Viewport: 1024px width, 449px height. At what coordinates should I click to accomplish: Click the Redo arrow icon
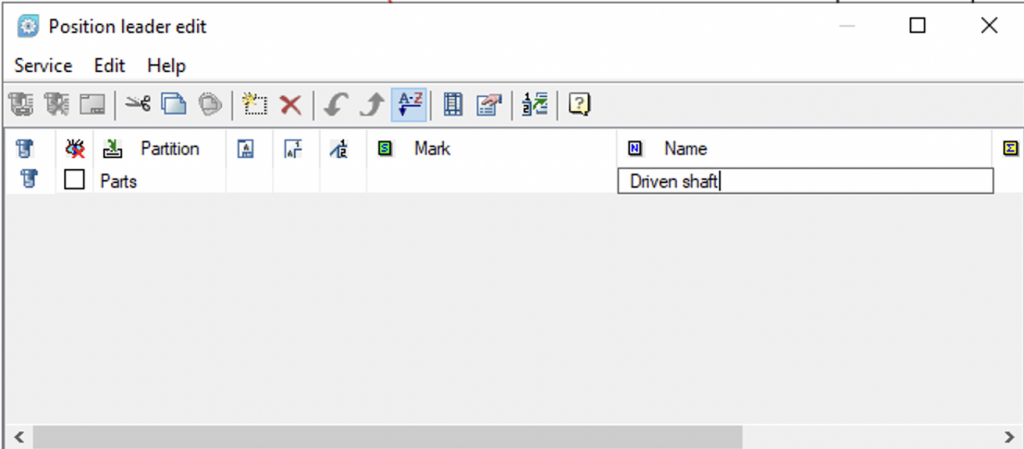pos(370,104)
